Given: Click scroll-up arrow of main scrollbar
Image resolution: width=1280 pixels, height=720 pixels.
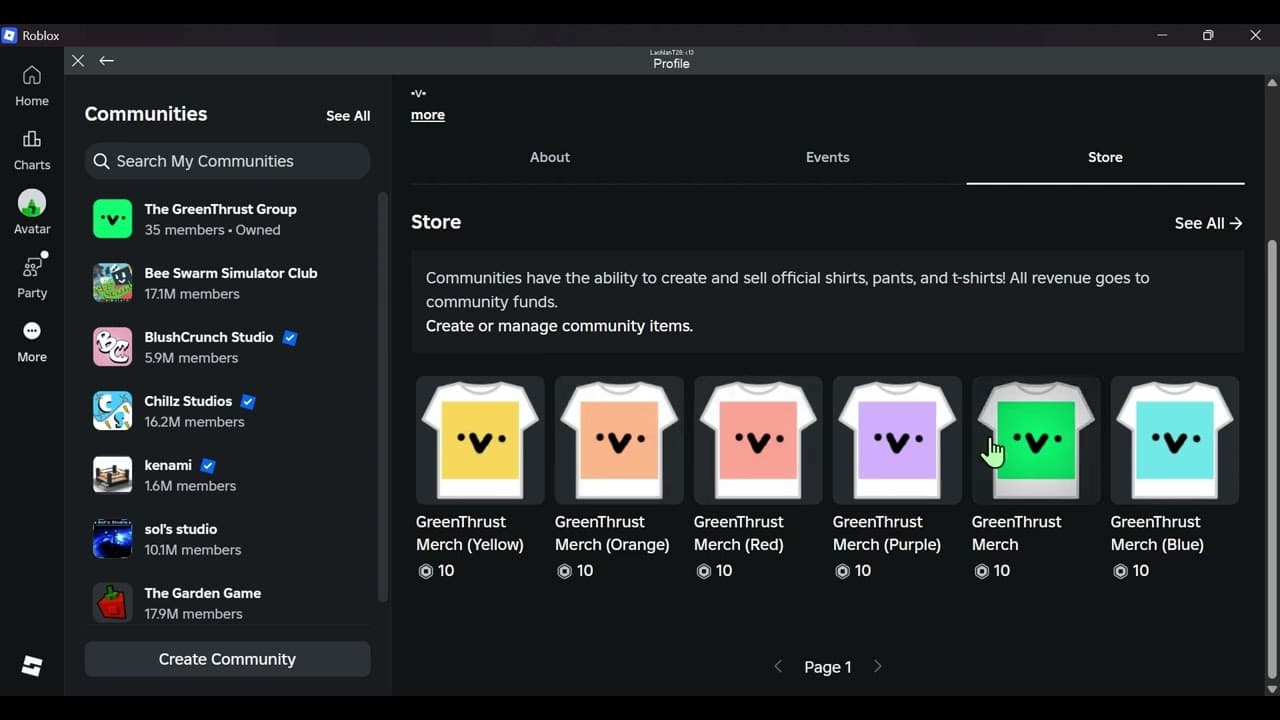Looking at the screenshot, I should click(x=1272, y=82).
